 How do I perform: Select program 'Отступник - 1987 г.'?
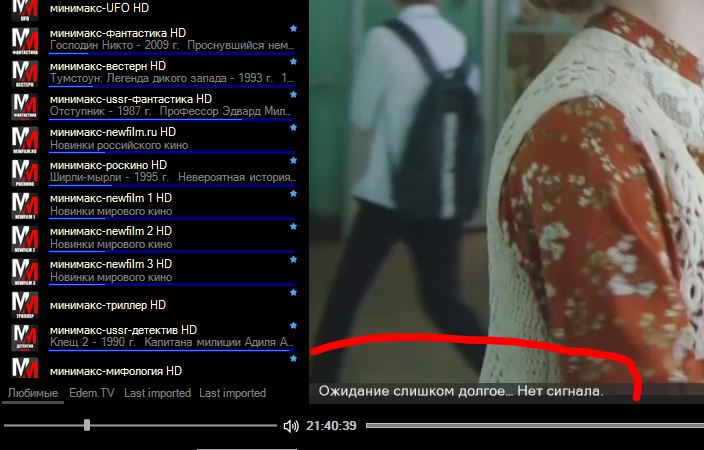(x=101, y=111)
